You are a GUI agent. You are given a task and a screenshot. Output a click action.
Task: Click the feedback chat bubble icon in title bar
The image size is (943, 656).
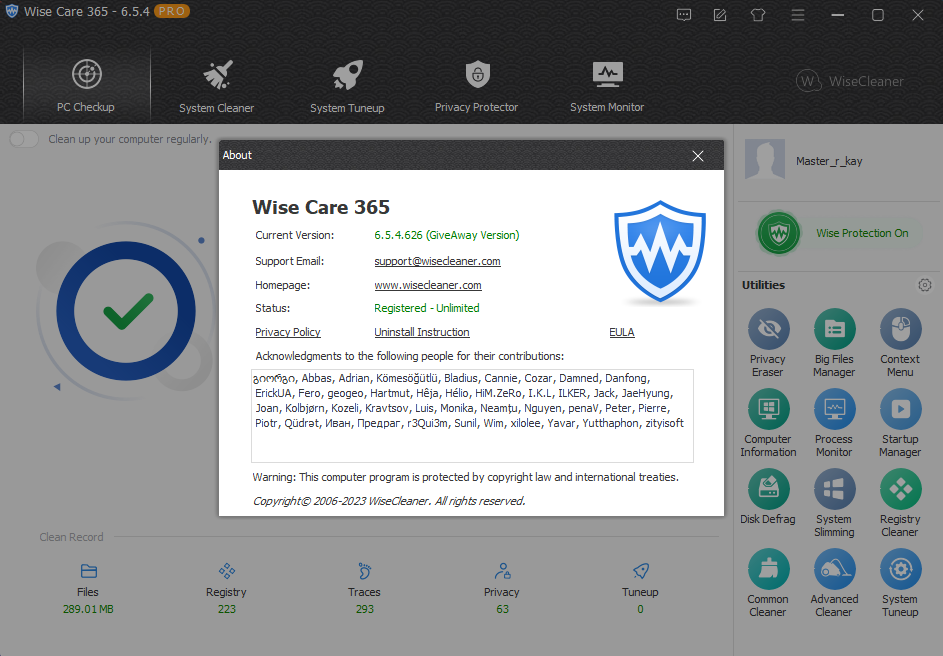click(684, 15)
